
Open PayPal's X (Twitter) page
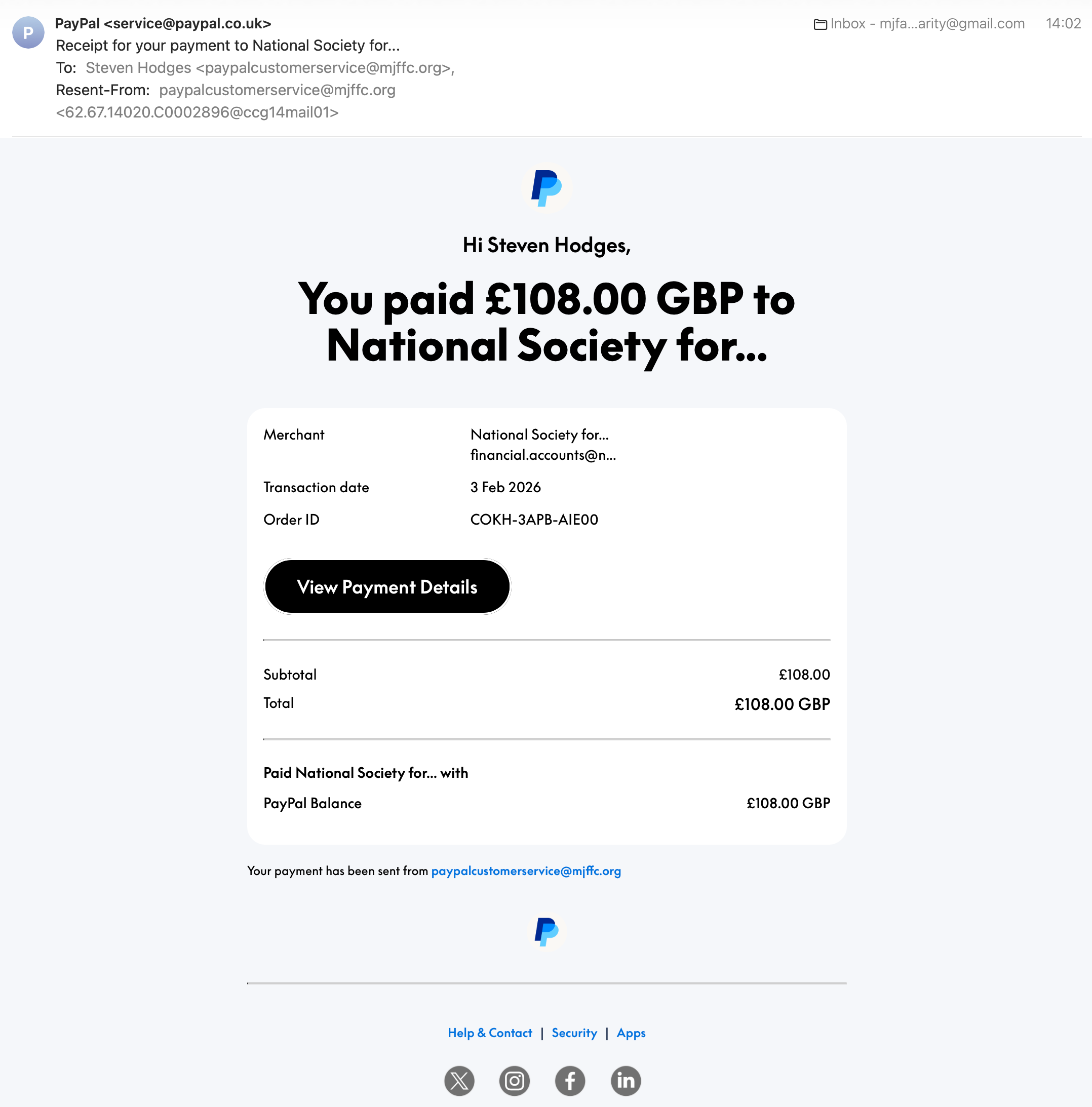[459, 1081]
